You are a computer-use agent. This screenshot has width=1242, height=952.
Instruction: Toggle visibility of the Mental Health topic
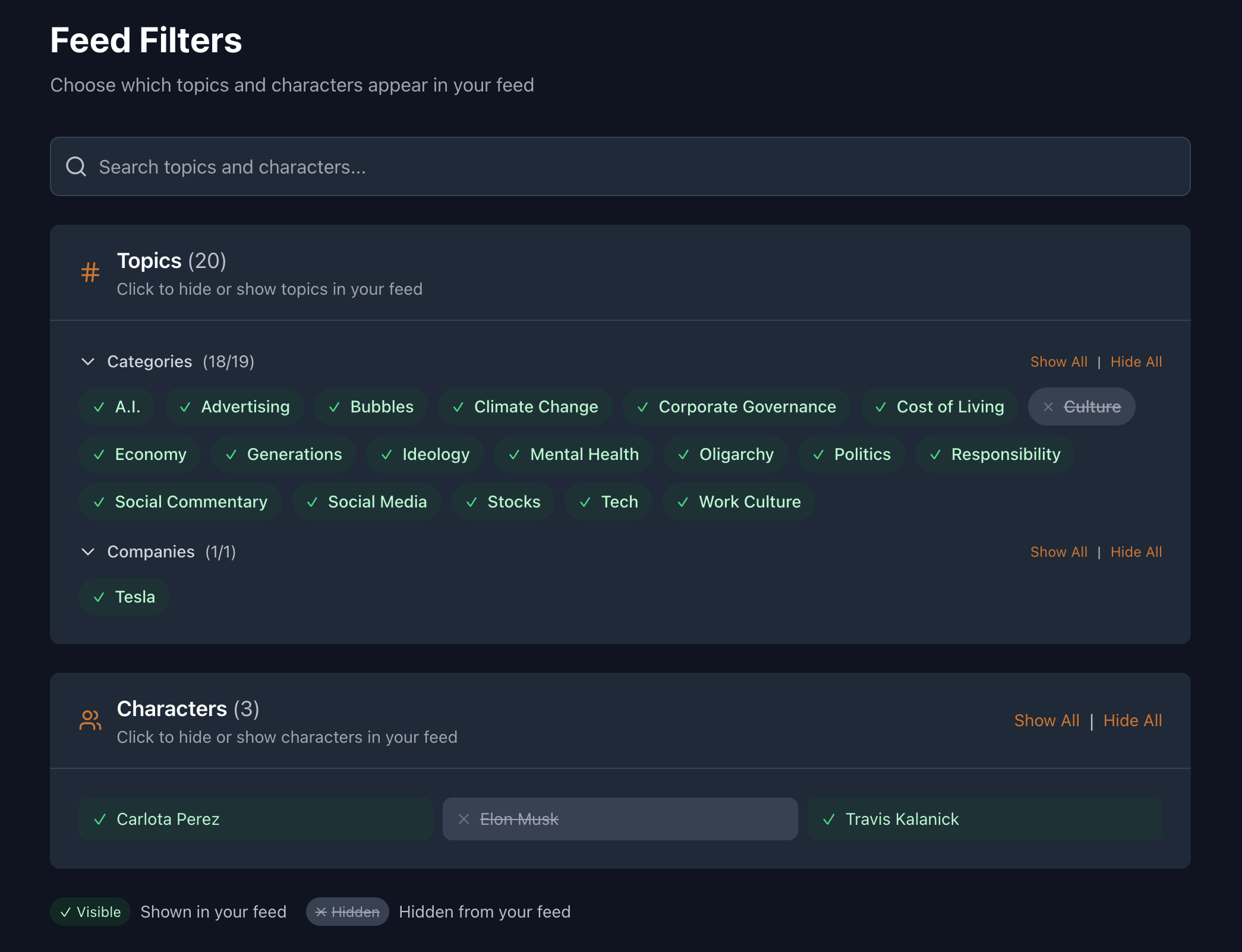[572, 454]
